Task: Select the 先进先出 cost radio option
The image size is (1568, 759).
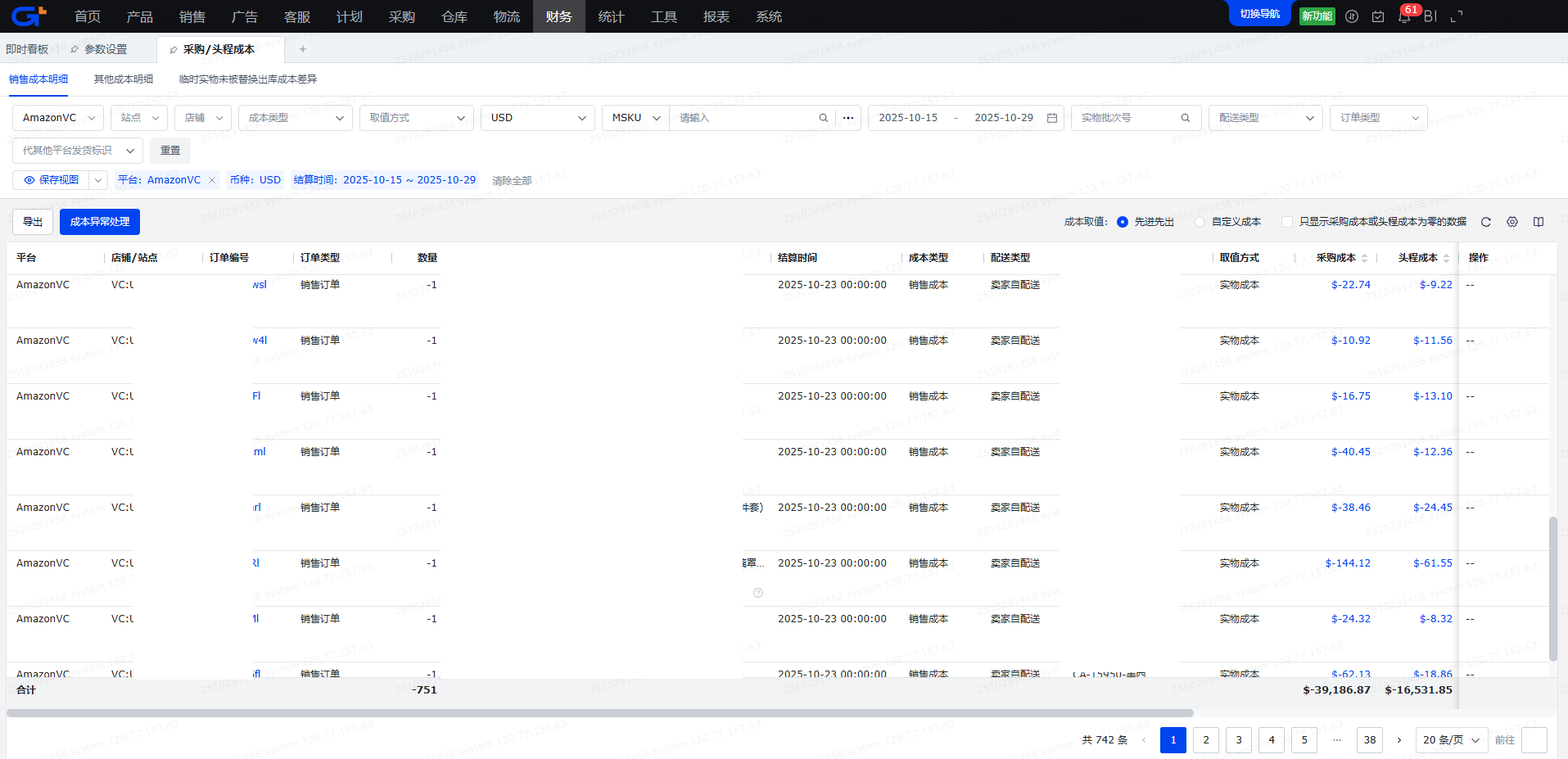Action: (x=1123, y=222)
